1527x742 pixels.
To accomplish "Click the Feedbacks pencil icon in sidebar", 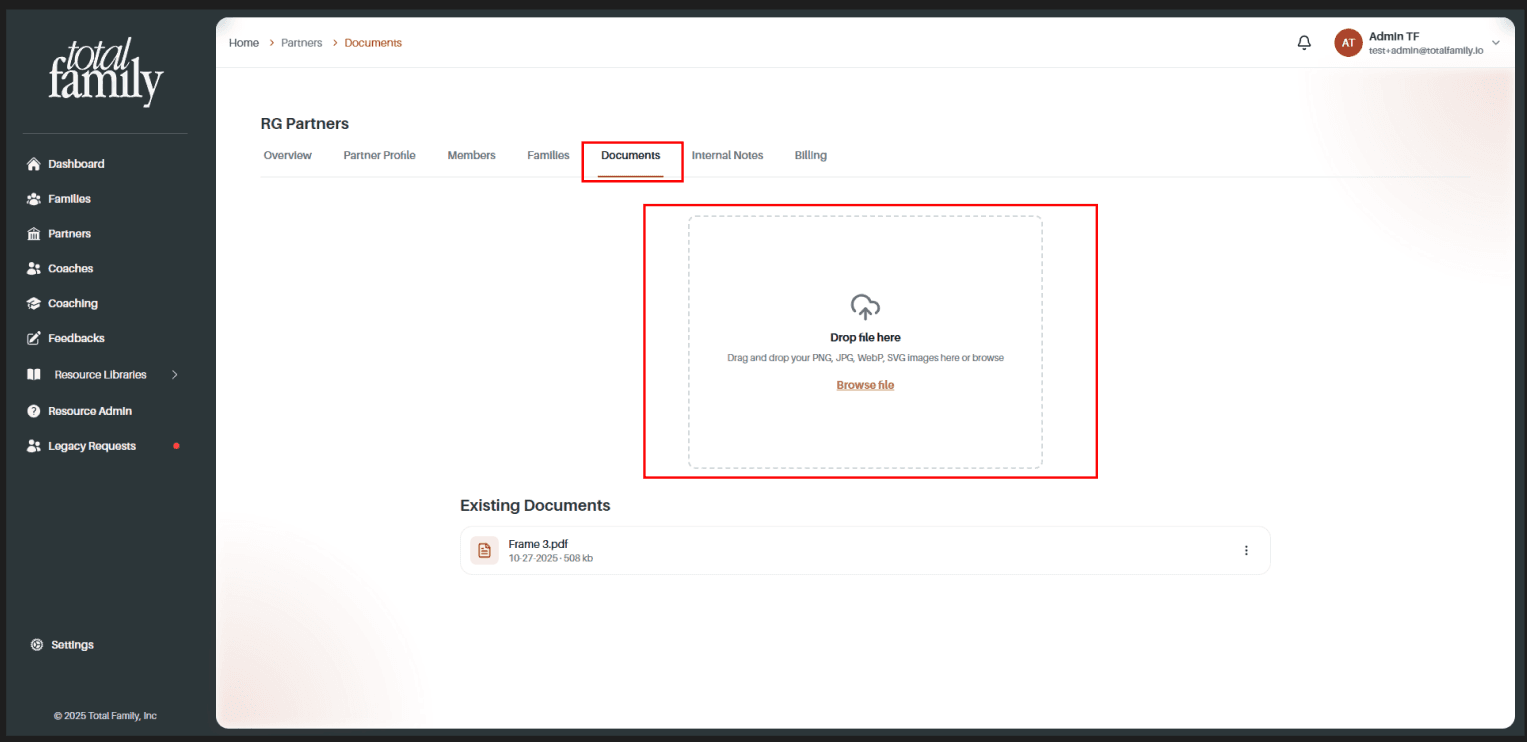I will 33,339.
